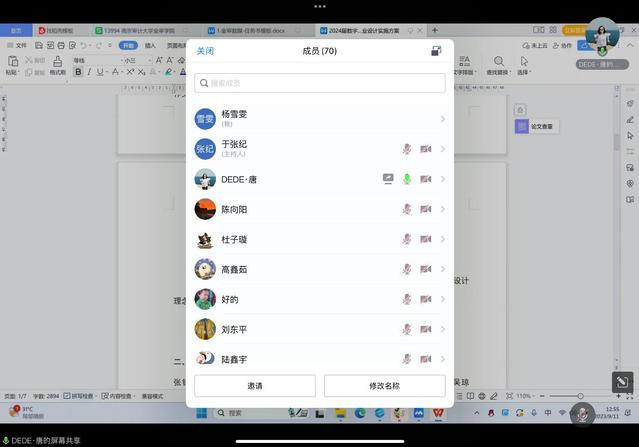The width and height of the screenshot is (639, 447).
Task: Click DEDE·唐's green microphone icon
Action: 407,179
